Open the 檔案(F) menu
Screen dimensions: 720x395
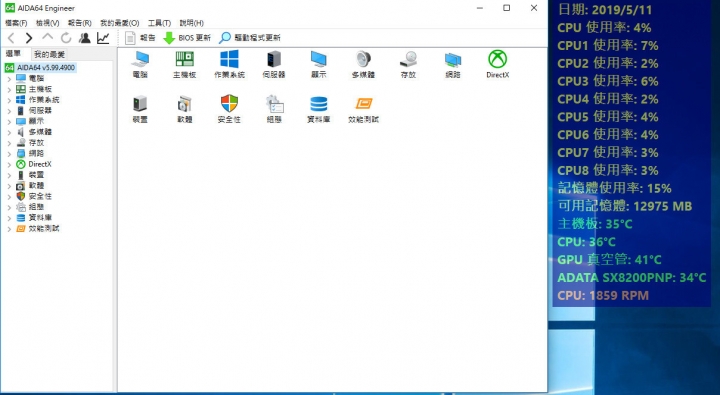click(16, 23)
